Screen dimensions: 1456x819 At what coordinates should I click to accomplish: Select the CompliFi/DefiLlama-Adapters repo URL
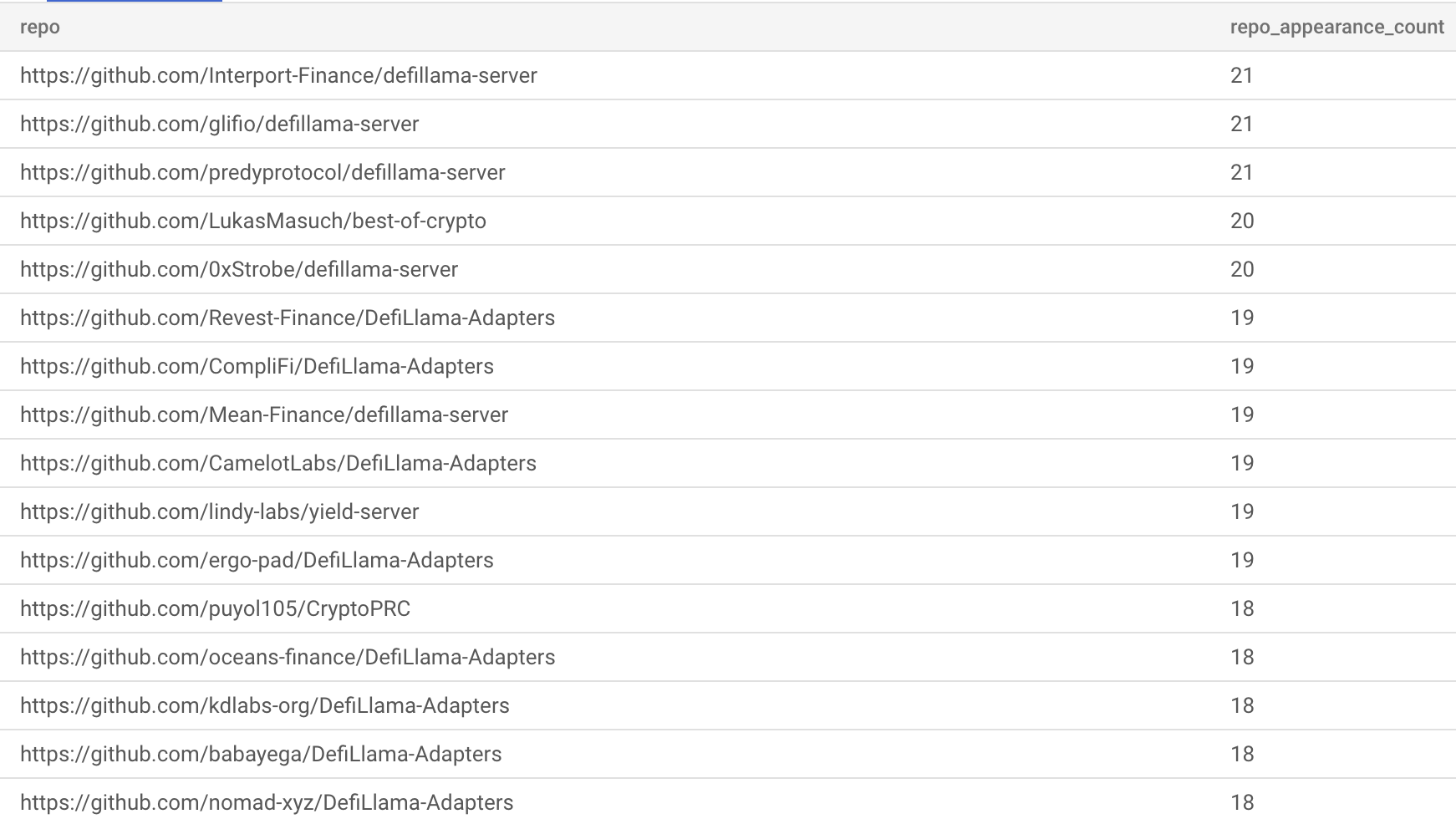coord(257,367)
